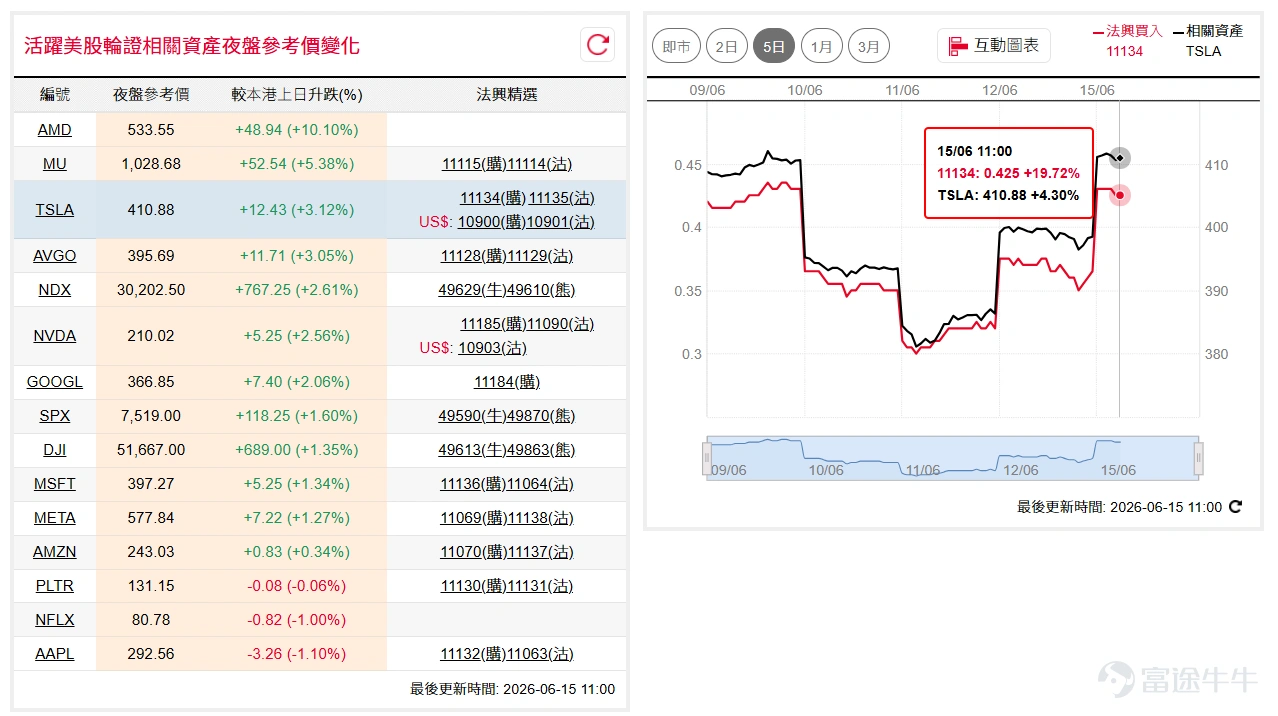Open NVDA put warrant 11090(沽)
Screen dimensions: 1278x716
[x=561, y=324]
